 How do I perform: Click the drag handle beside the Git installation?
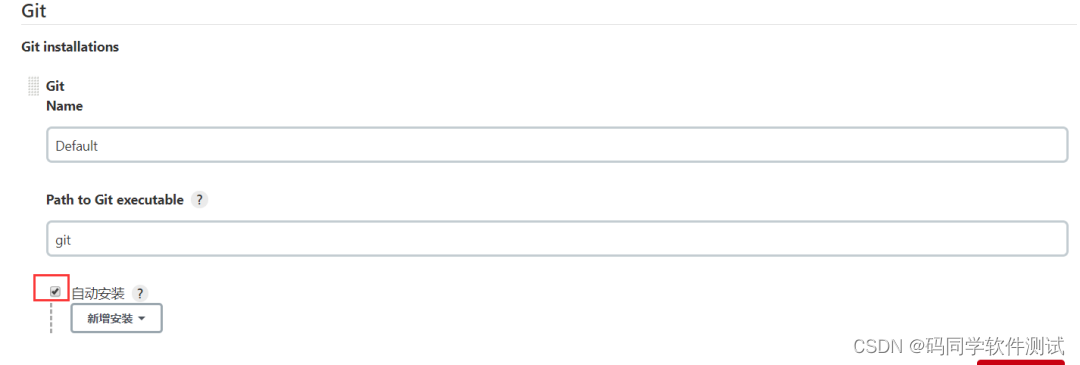pyautogui.click(x=33, y=86)
